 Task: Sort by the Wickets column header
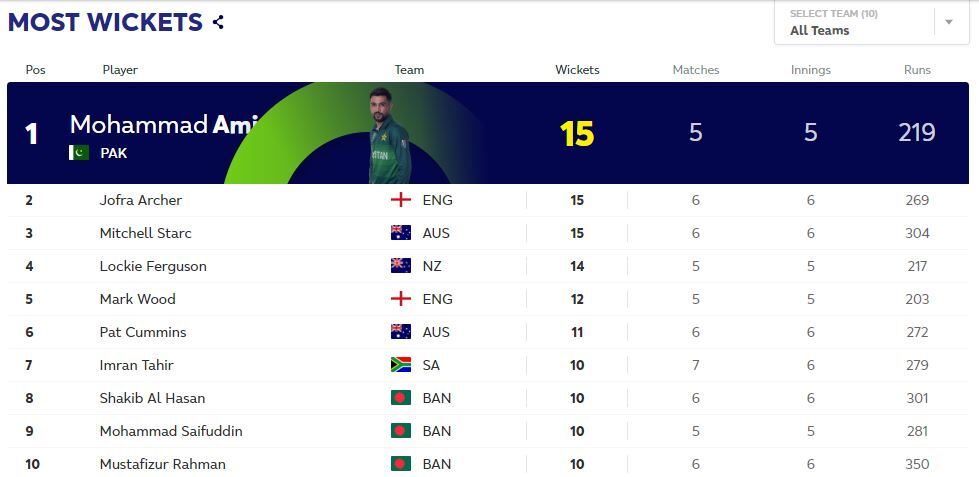click(x=577, y=70)
